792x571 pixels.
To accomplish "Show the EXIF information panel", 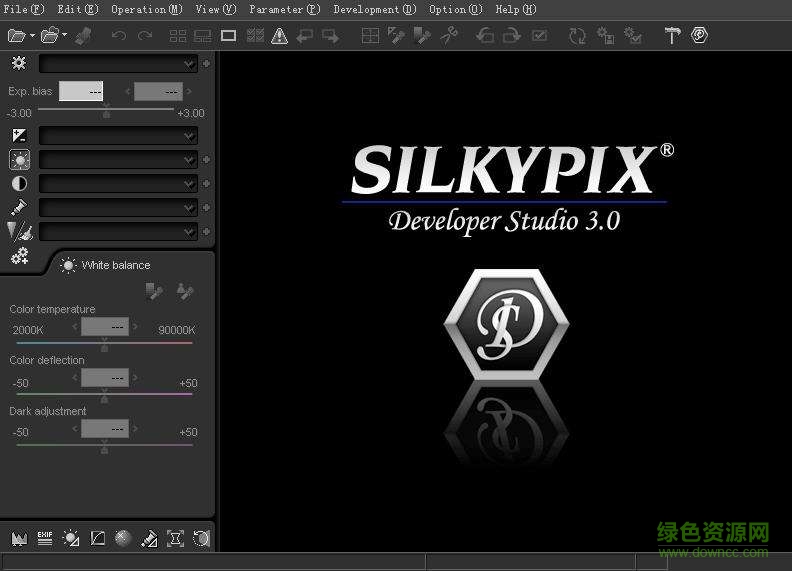I will pos(44,539).
